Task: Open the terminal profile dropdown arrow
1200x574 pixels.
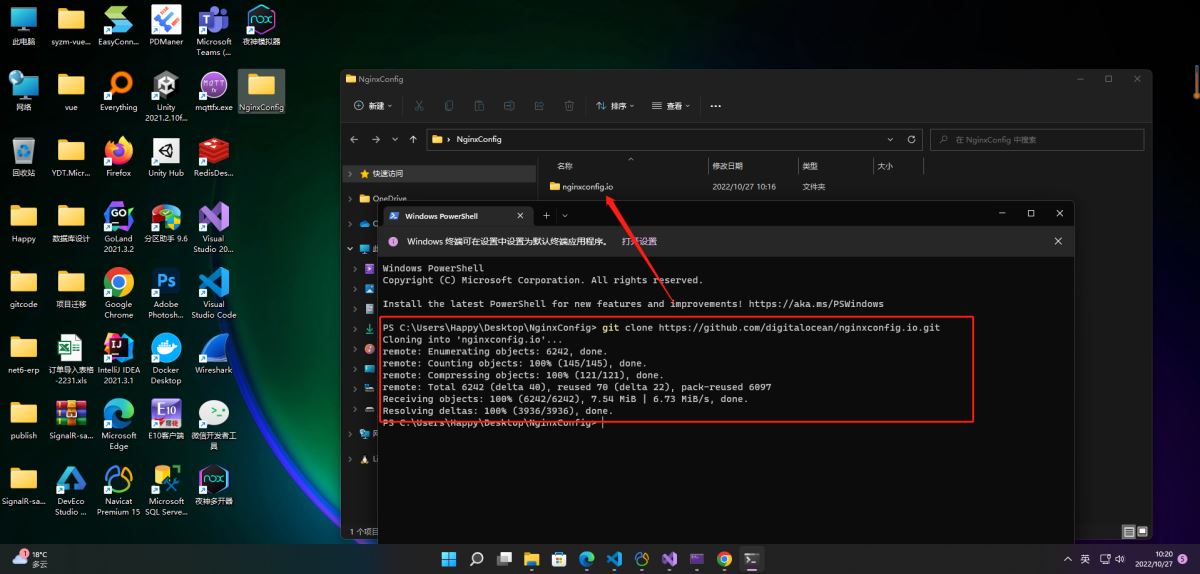Action: point(566,216)
